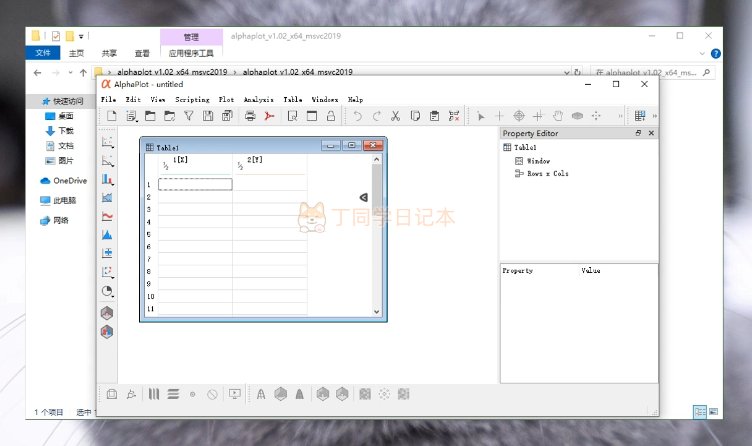
Task: Select Table1 in the Property Editor tree
Action: click(x=525, y=147)
